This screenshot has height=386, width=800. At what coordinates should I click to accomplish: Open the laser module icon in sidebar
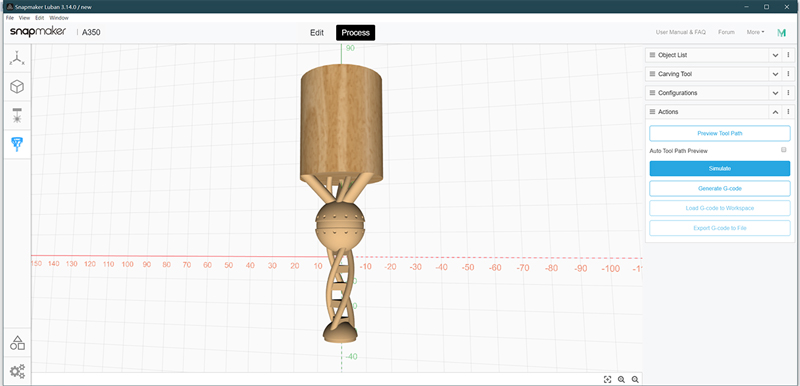click(17, 116)
